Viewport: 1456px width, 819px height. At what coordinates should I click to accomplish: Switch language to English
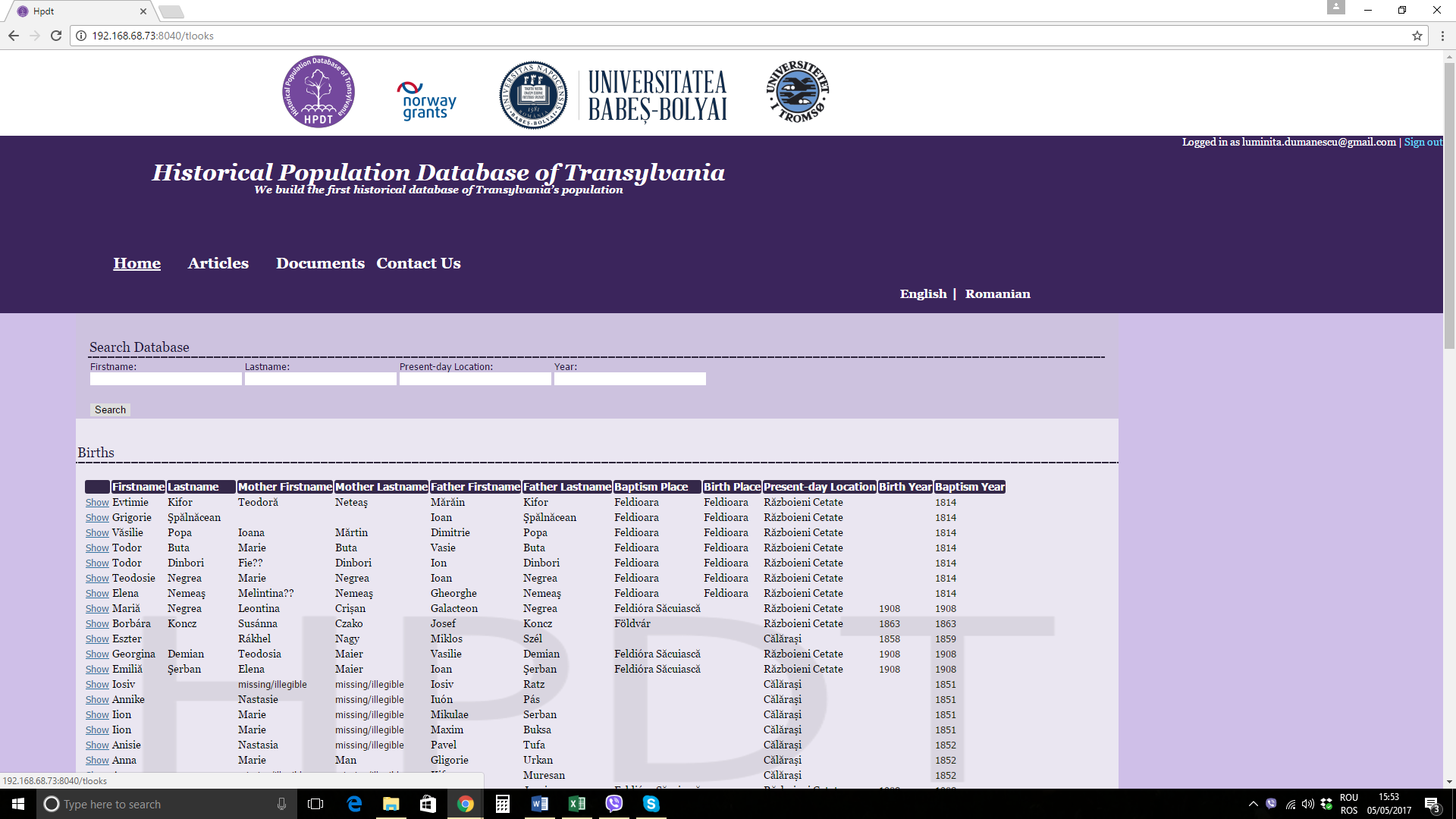[924, 293]
